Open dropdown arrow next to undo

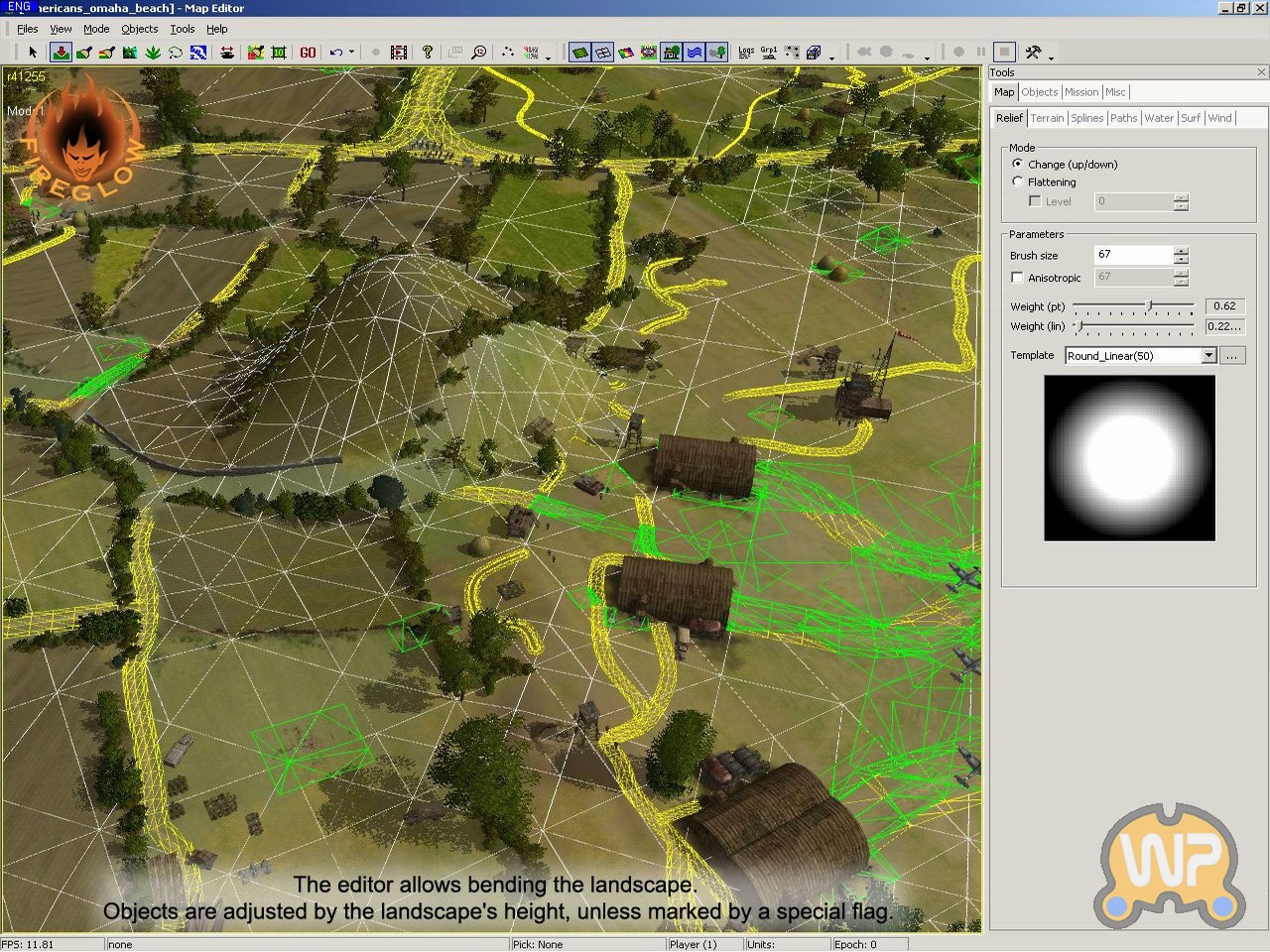point(351,52)
